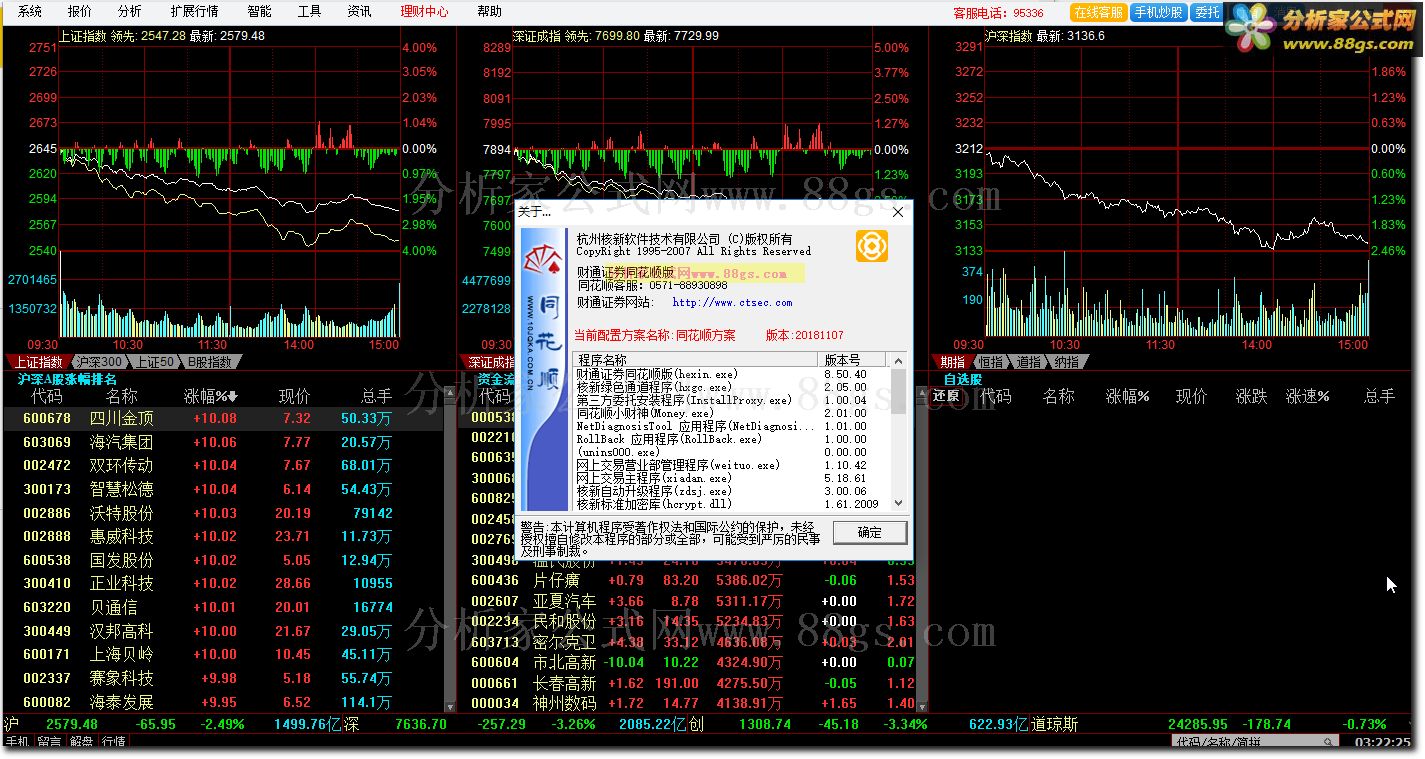
Task: Switch to the 深证成指 chart tab
Action: [x=489, y=362]
